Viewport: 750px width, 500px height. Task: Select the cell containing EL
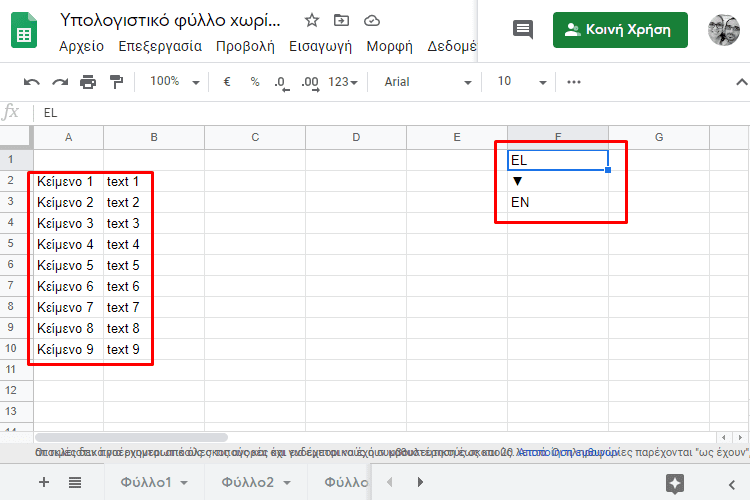[x=558, y=160]
